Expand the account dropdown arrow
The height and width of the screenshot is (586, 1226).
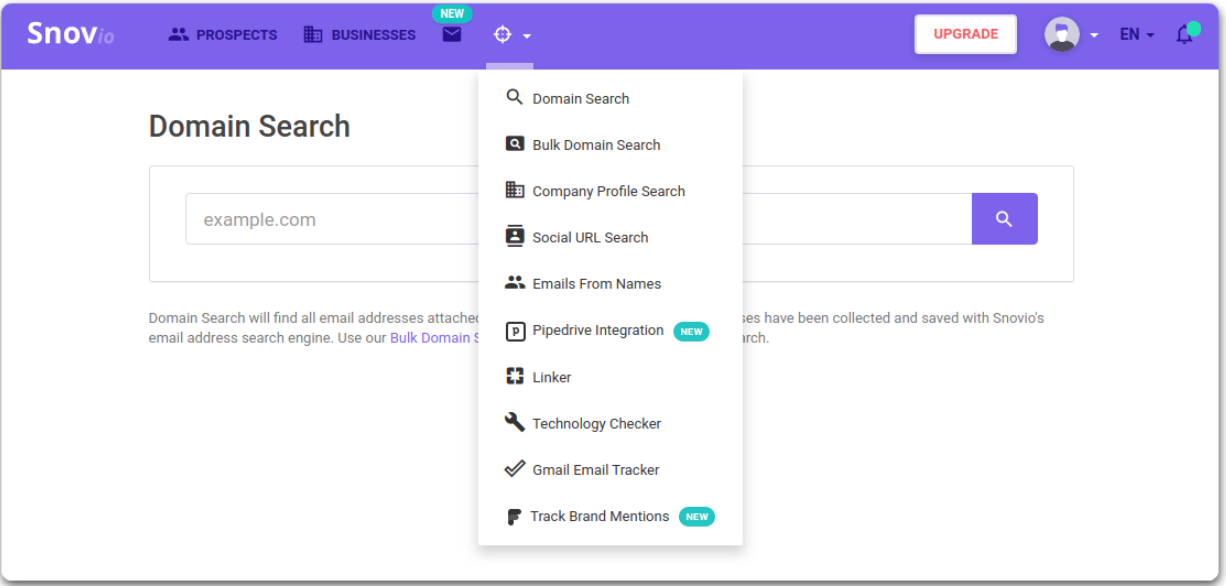[1094, 35]
